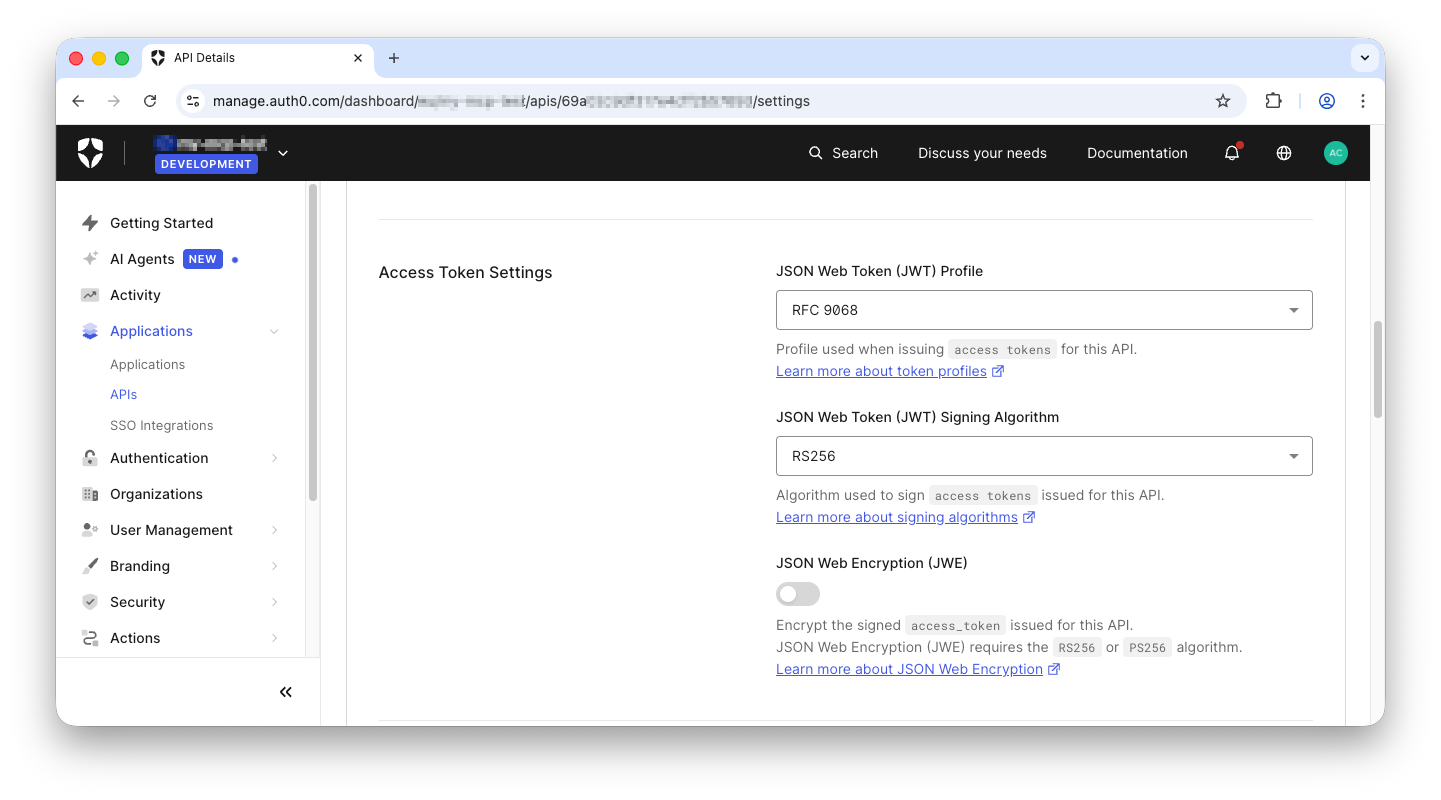Click the globe language icon
The width and height of the screenshot is (1441, 800).
[1283, 153]
